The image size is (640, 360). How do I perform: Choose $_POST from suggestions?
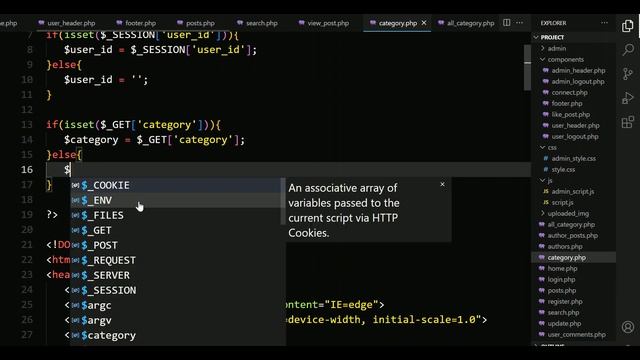[176, 245]
